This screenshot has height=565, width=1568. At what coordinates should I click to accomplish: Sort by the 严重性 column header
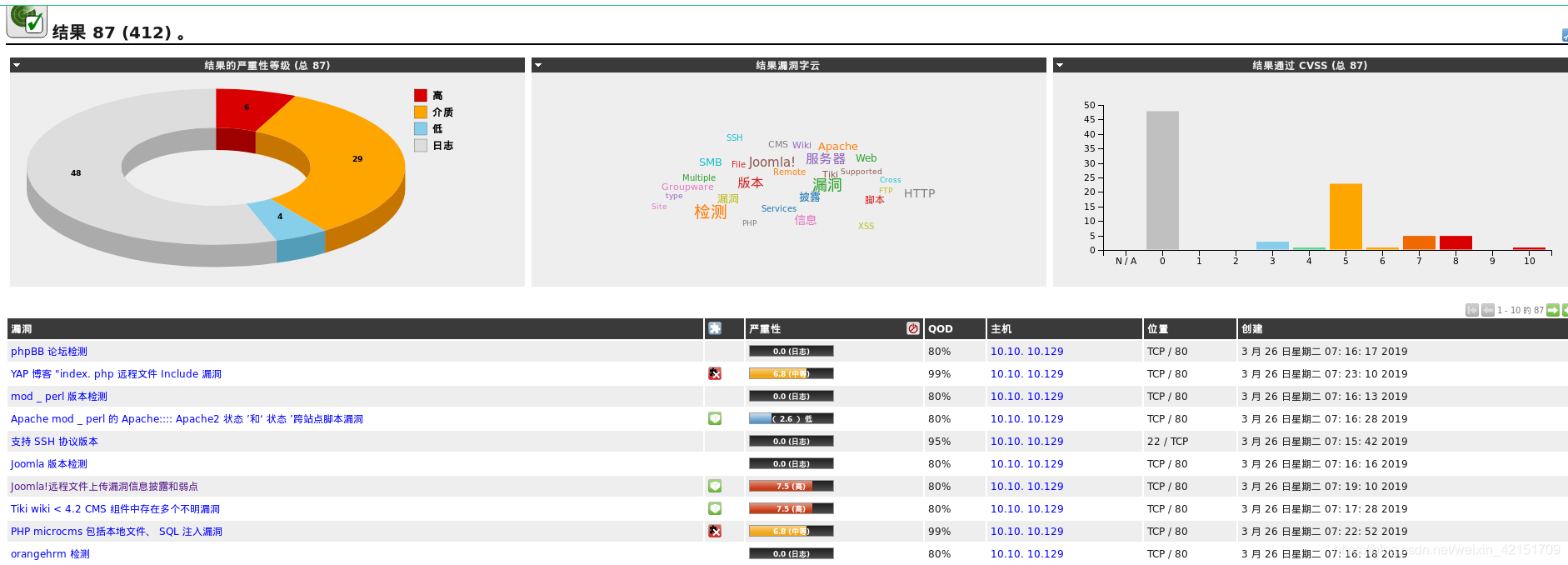pos(765,329)
